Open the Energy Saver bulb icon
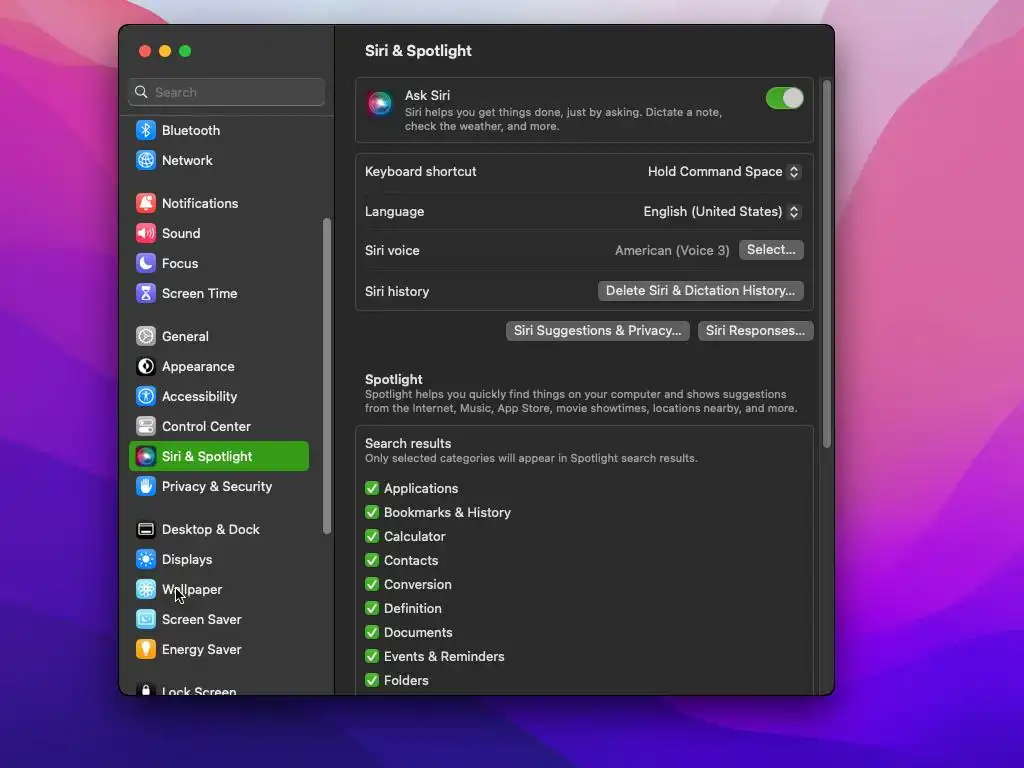The width and height of the screenshot is (1024, 768). pyautogui.click(x=146, y=650)
